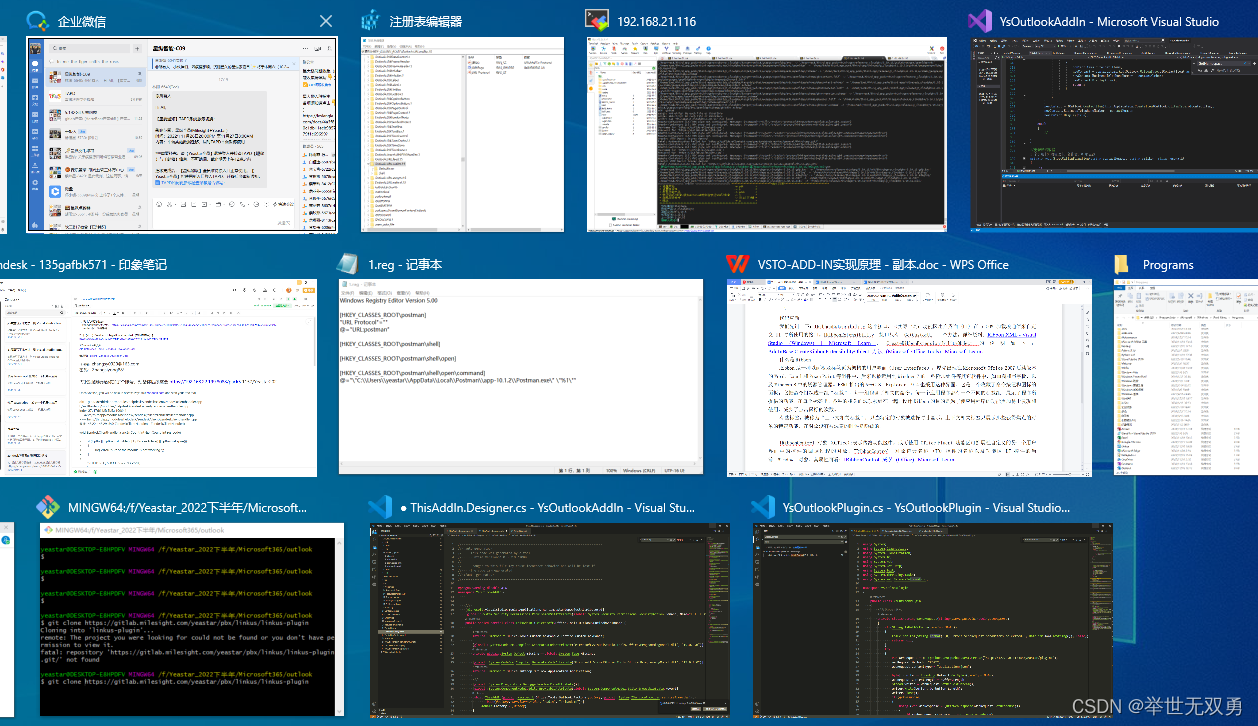The height and width of the screenshot is (726, 1258).
Task: Switch to the ThisAddIn.Designer.cs VS Code thumbnail
Action: coord(549,618)
